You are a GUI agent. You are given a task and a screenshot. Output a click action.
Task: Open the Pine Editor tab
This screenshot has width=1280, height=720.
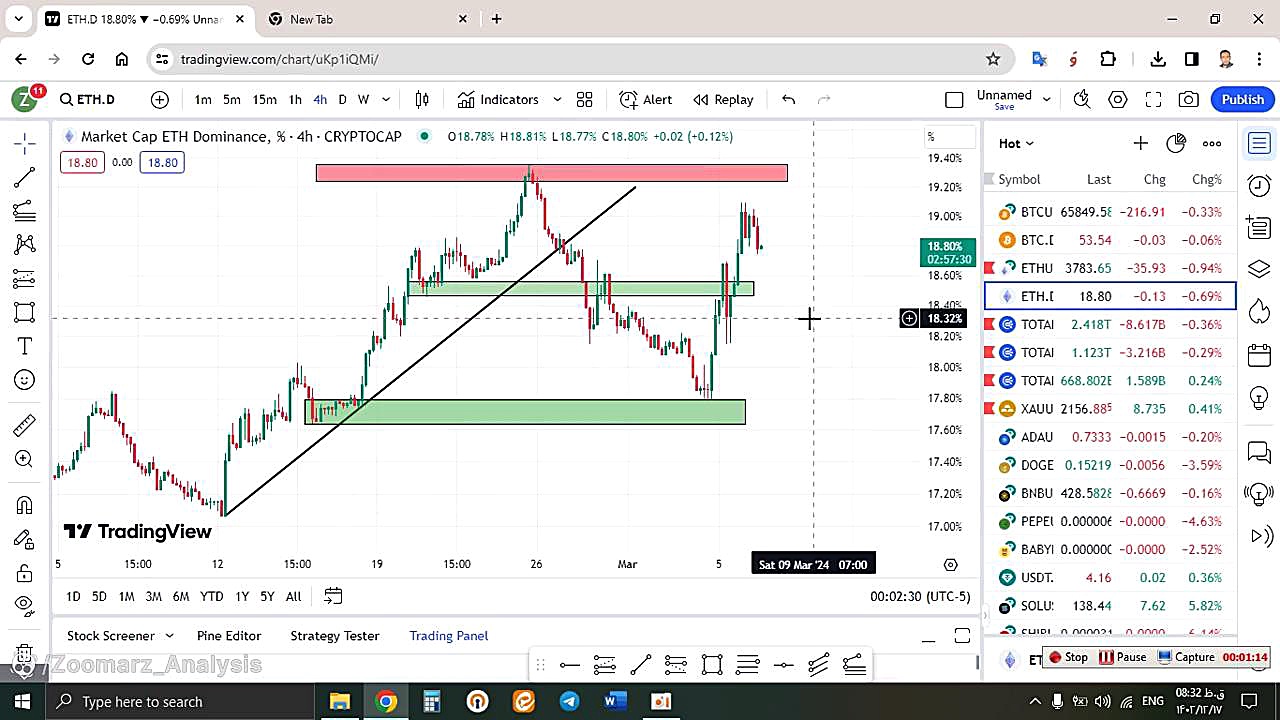click(x=229, y=636)
